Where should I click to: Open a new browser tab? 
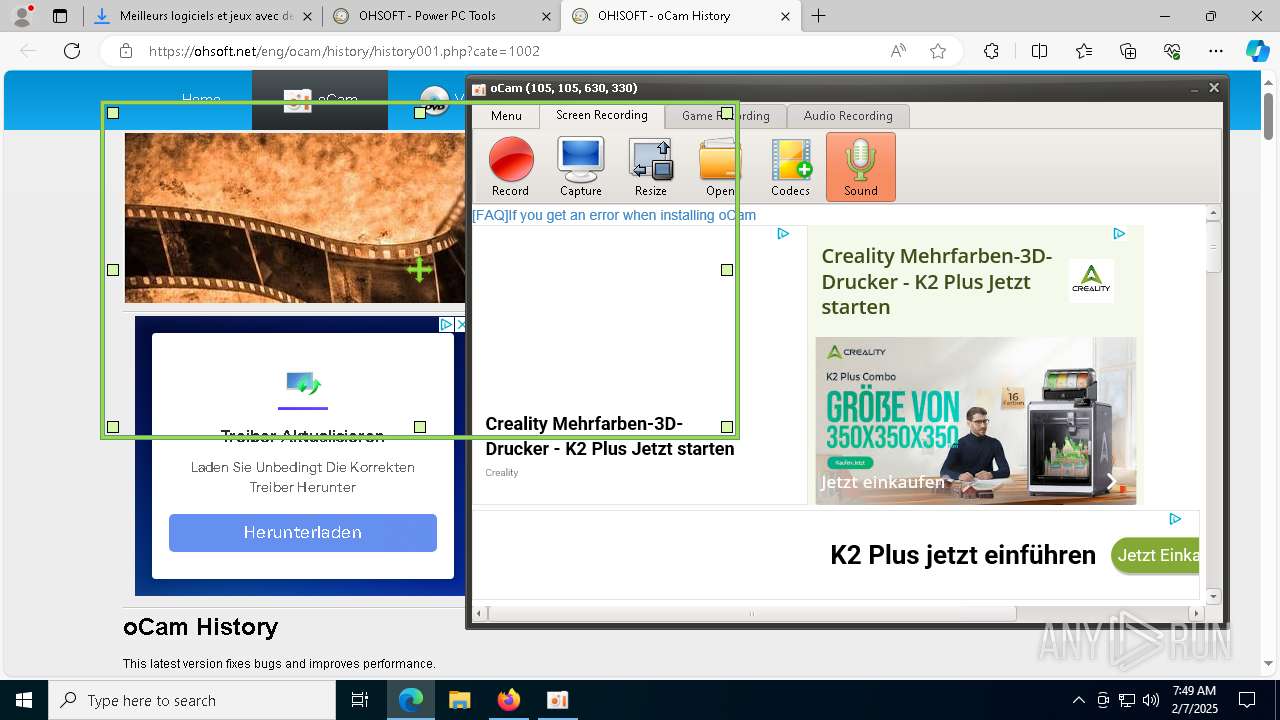coord(819,16)
